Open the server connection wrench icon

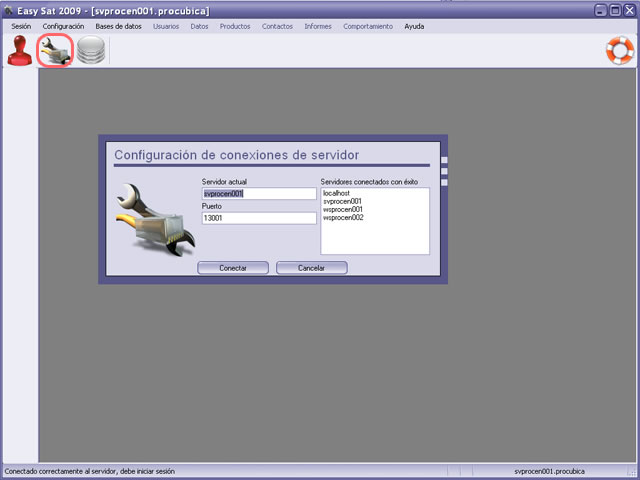[55, 50]
